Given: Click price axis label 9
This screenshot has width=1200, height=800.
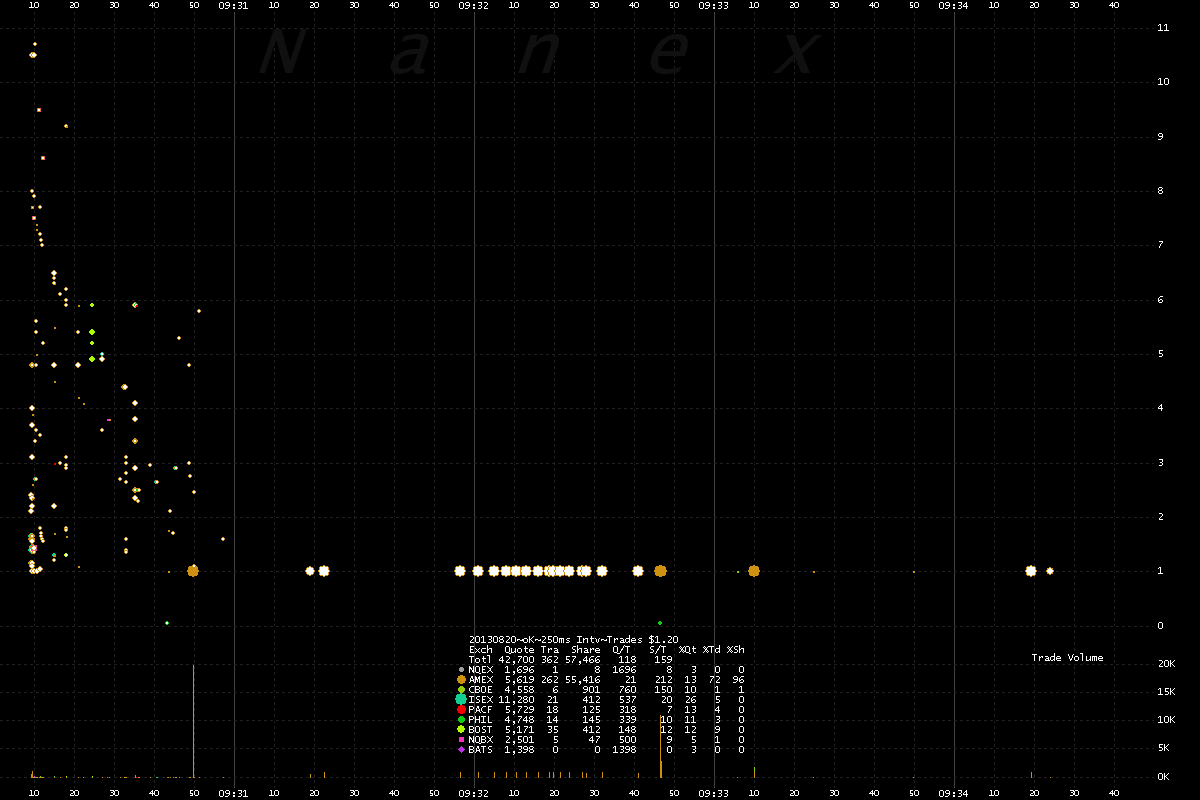Looking at the screenshot, I should click(1159, 136).
